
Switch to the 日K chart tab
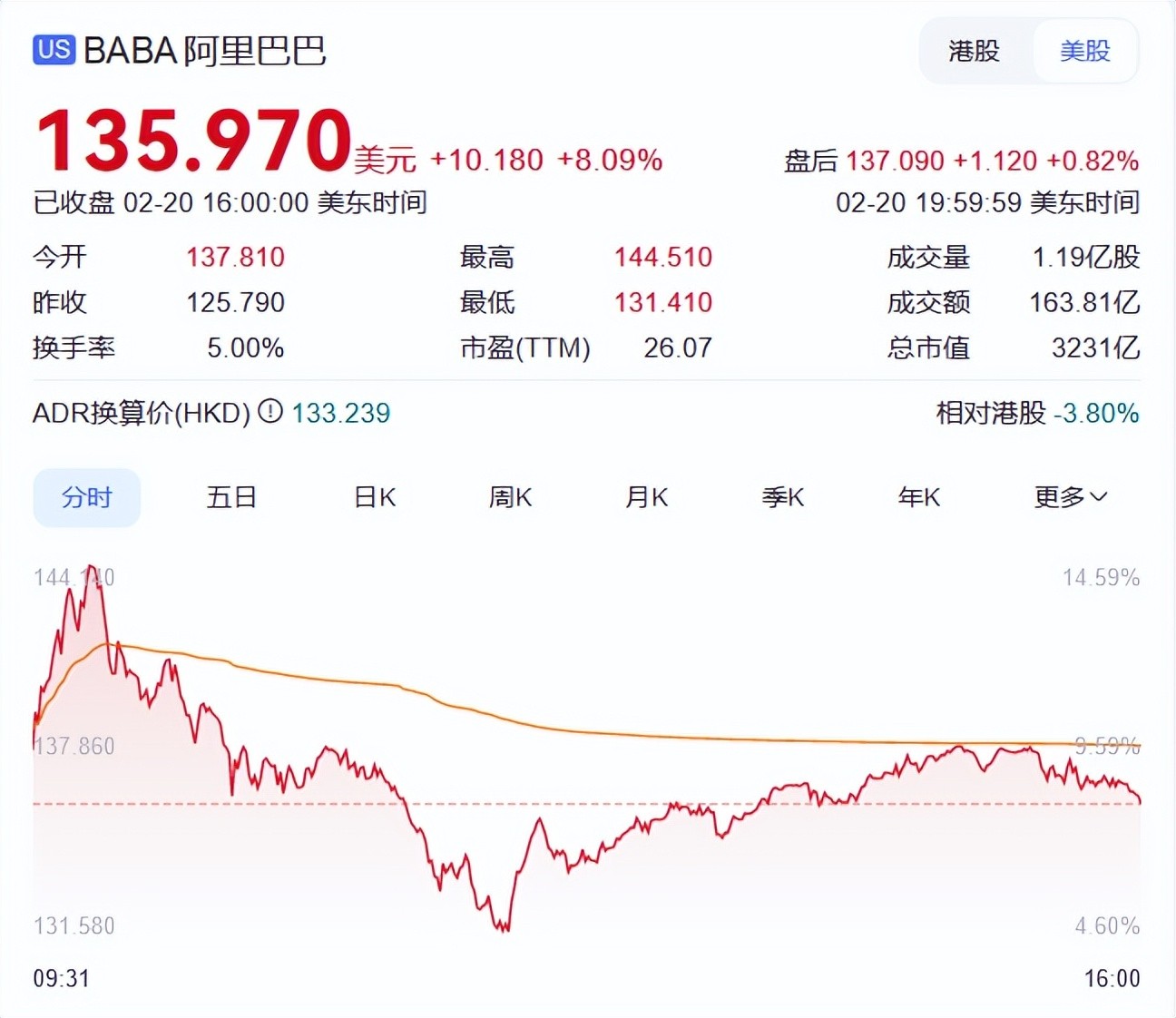point(375,497)
